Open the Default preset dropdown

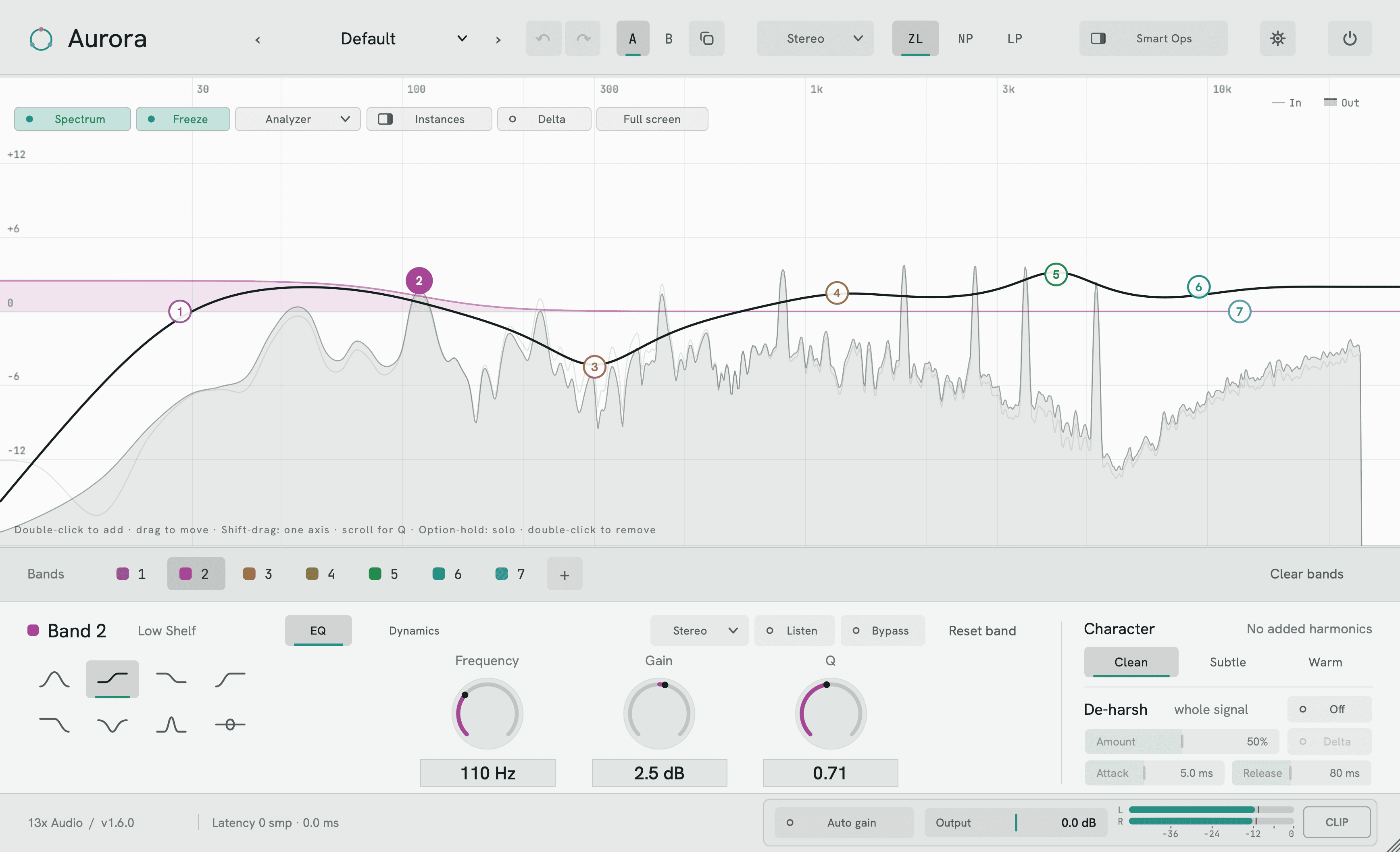click(403, 39)
